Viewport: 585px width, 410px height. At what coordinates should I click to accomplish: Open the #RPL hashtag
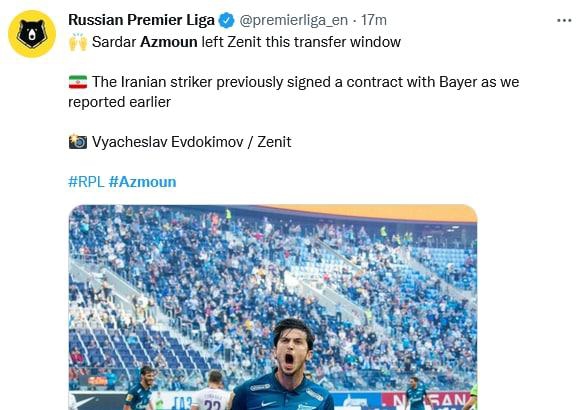point(86,182)
